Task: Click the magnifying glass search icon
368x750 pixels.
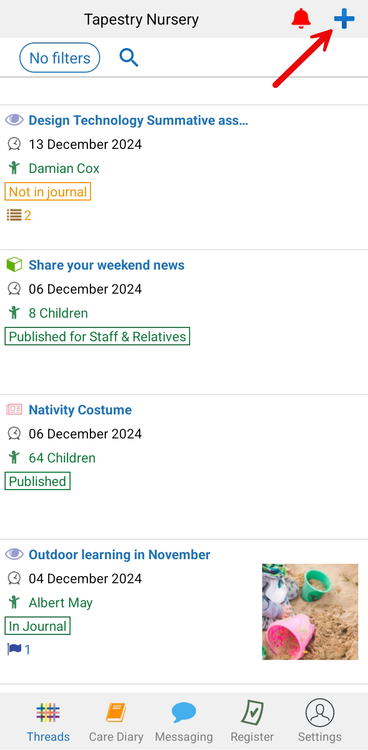Action: tap(129, 58)
